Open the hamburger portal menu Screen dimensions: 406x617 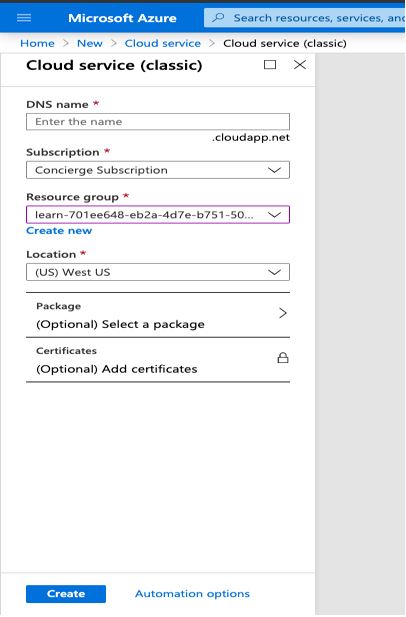tap(24, 18)
